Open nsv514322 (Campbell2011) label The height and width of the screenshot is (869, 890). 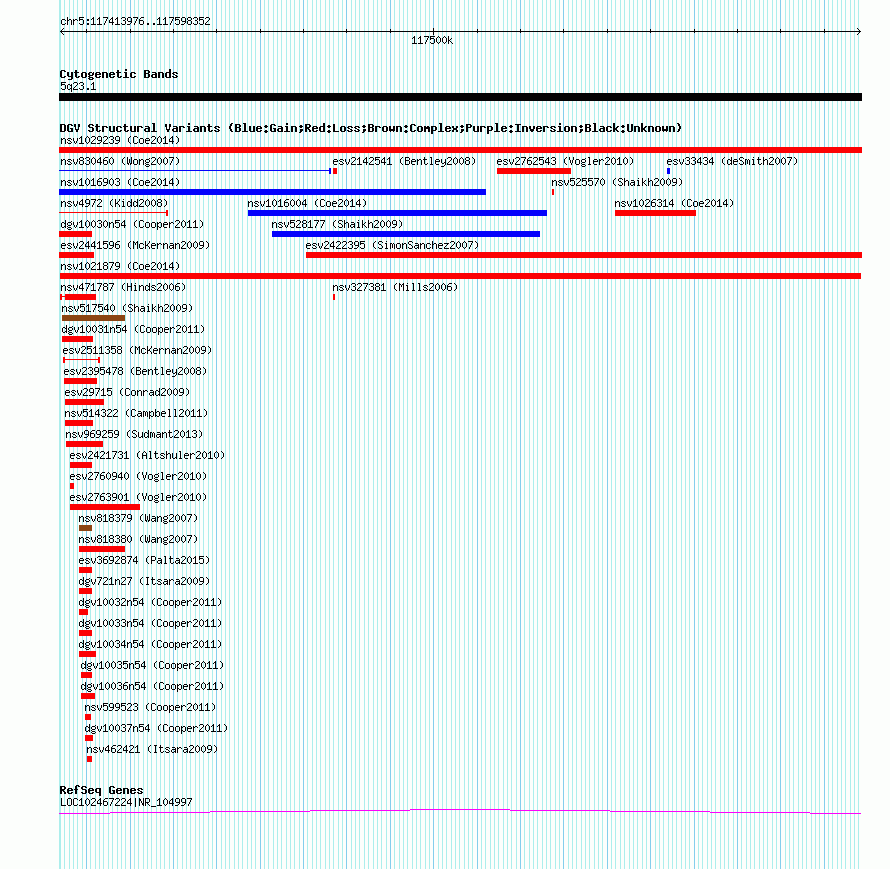click(136, 413)
